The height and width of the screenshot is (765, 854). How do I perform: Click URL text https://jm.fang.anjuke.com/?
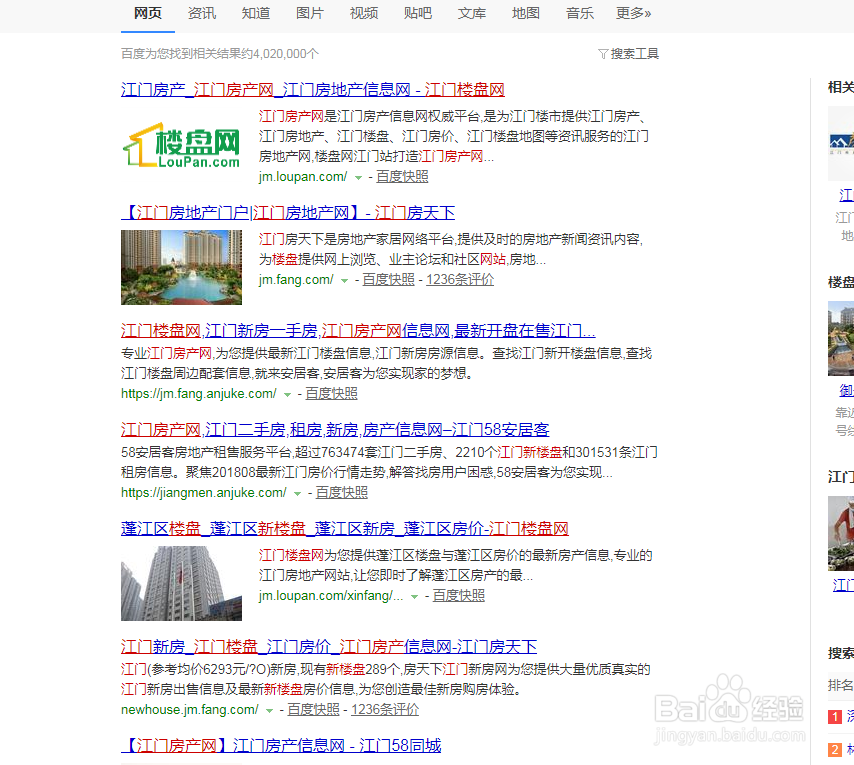(199, 393)
